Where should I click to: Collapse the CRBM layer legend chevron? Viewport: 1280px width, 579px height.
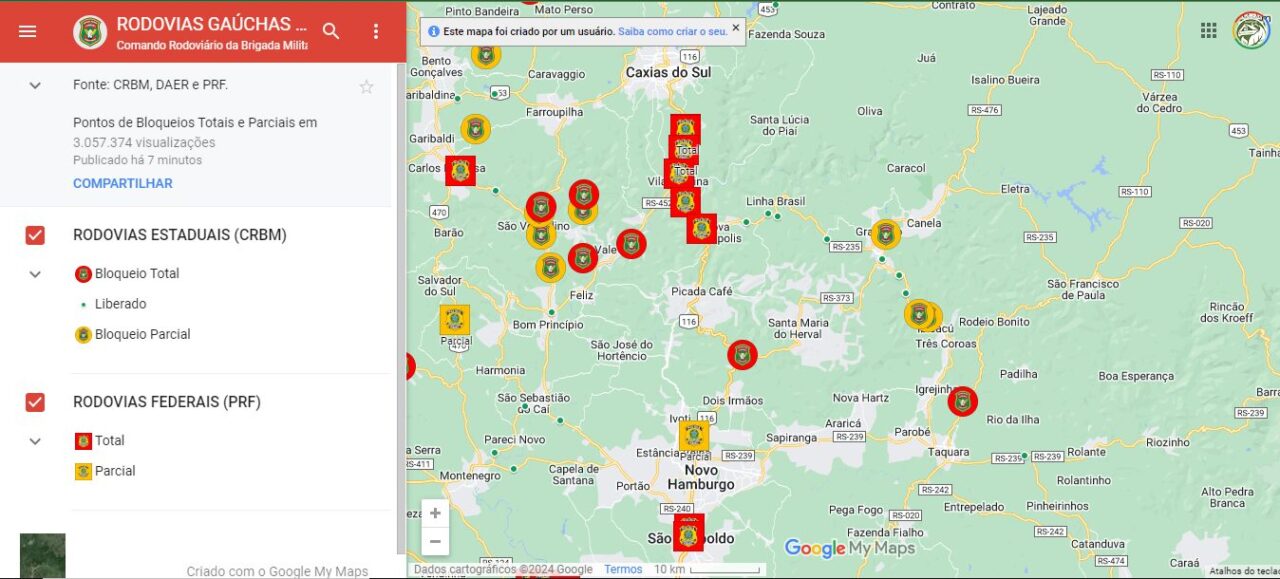pos(35,274)
